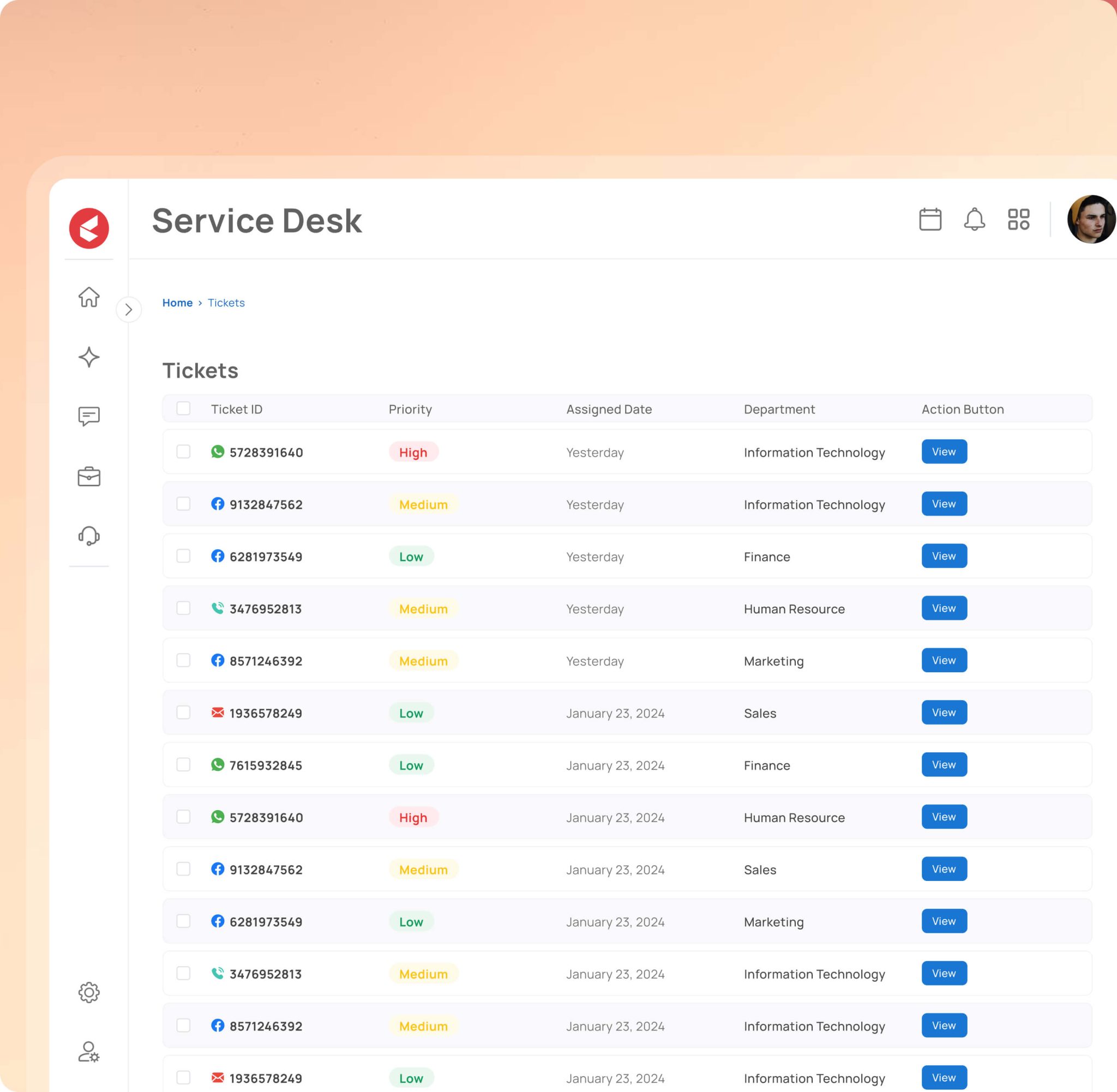Image resolution: width=1117 pixels, height=1092 pixels.
Task: Click the Priority column header
Action: [x=410, y=409]
